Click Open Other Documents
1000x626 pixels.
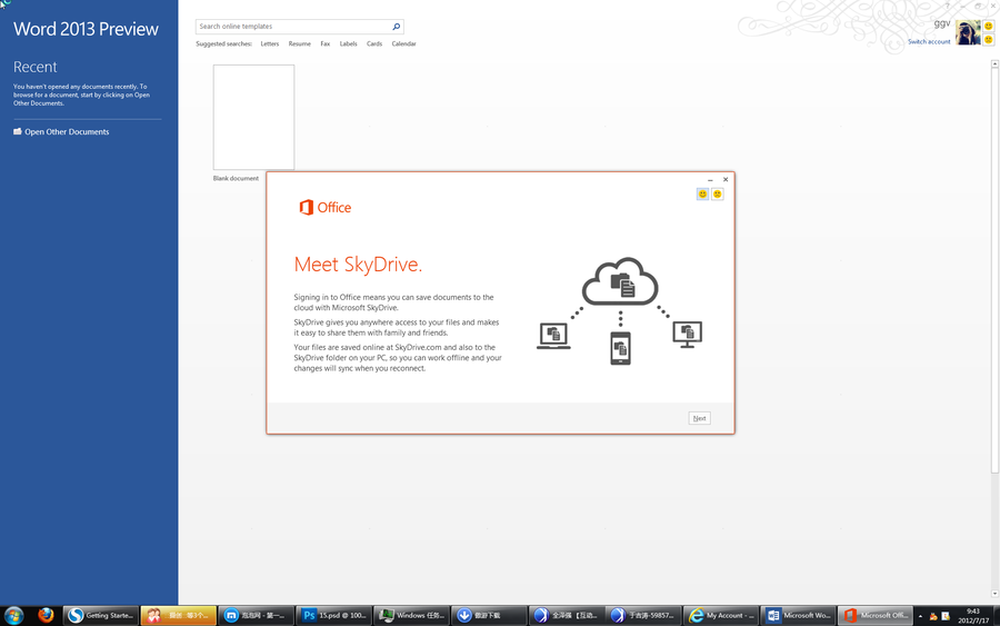(67, 132)
